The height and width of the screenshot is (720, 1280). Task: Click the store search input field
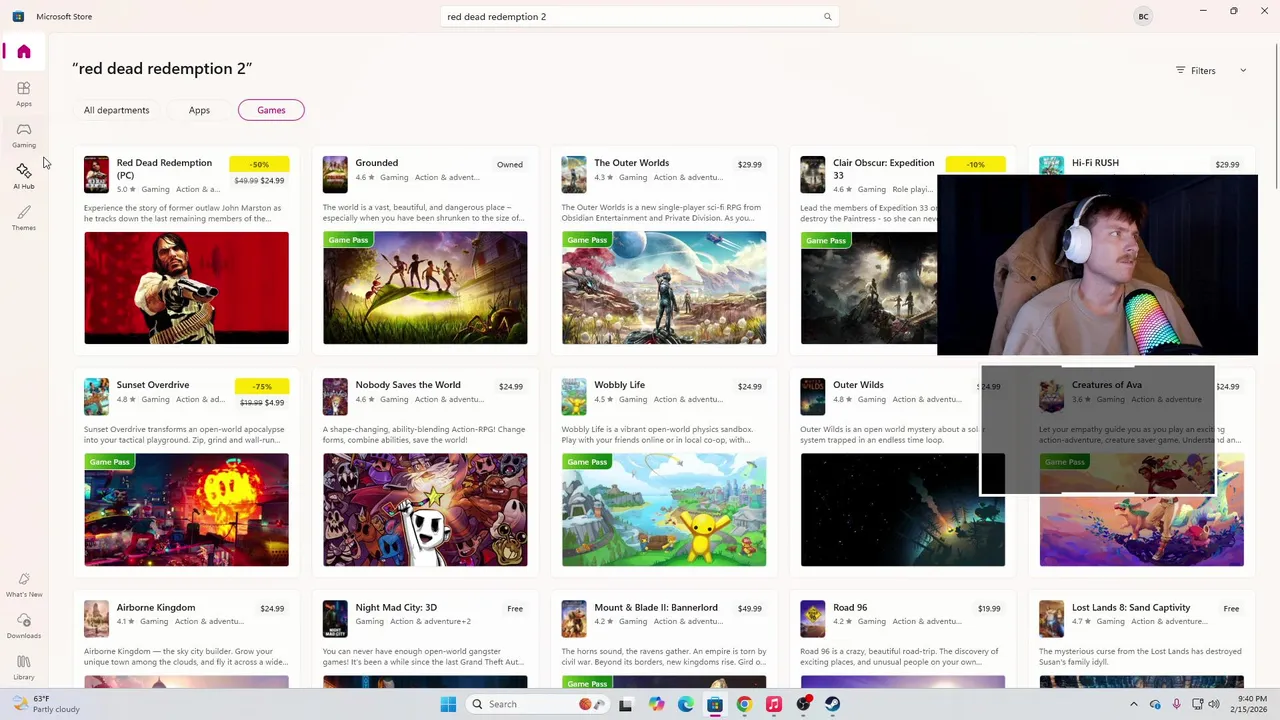pyautogui.click(x=640, y=17)
